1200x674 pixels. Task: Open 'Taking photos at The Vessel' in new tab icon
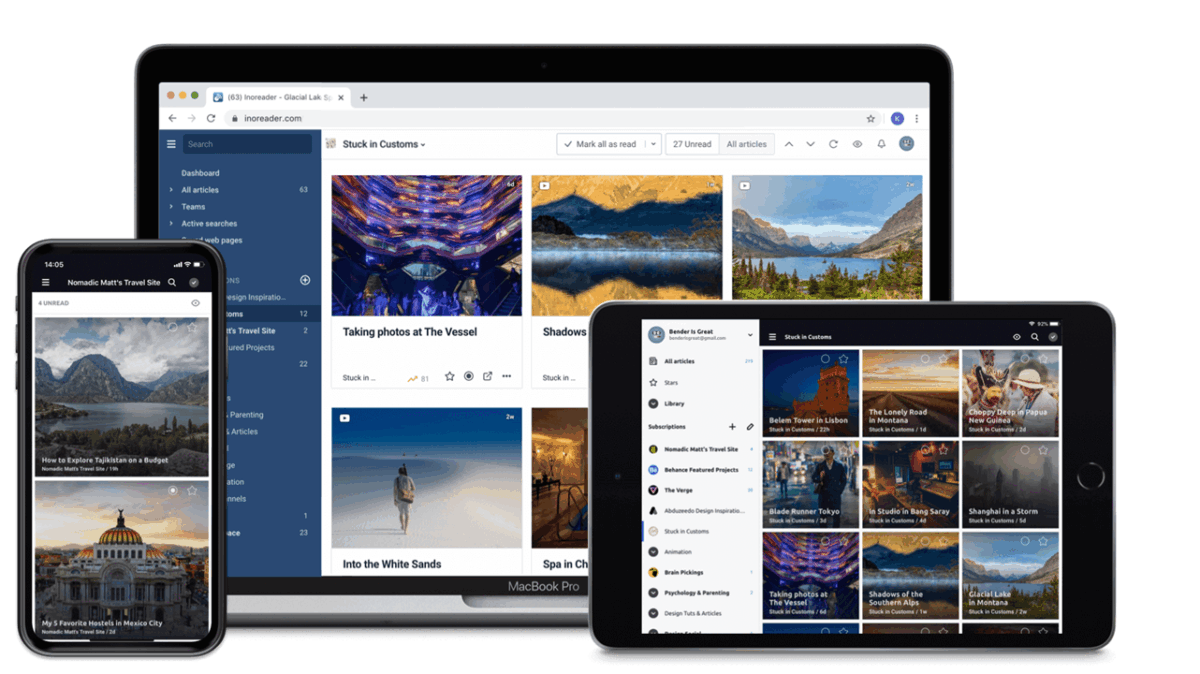487,377
